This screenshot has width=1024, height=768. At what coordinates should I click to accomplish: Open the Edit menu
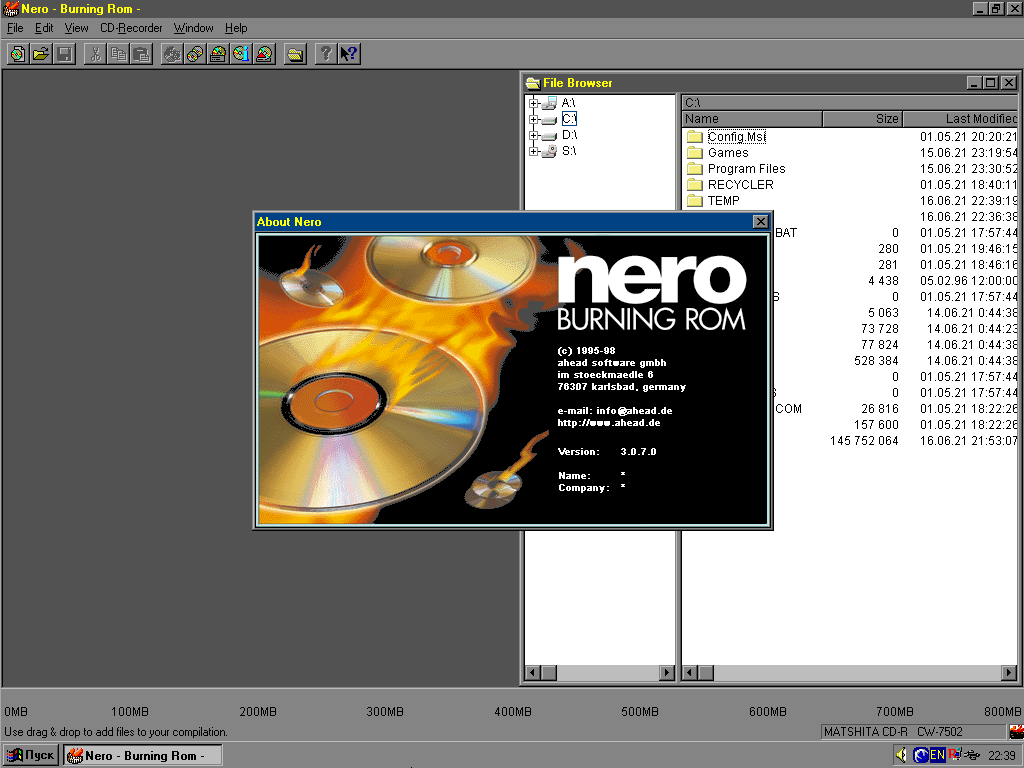click(44, 28)
